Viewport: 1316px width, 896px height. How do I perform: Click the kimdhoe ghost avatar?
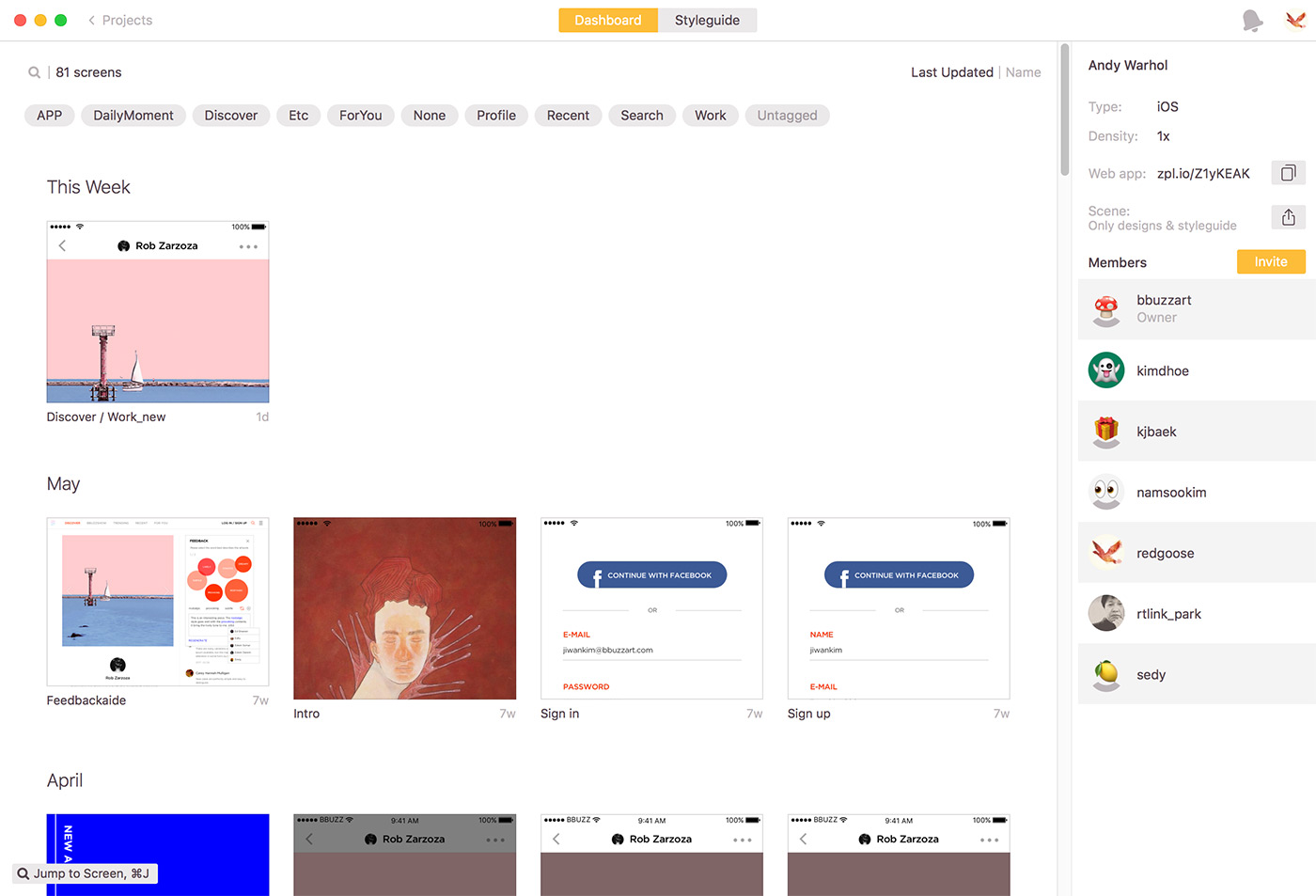click(x=1106, y=370)
